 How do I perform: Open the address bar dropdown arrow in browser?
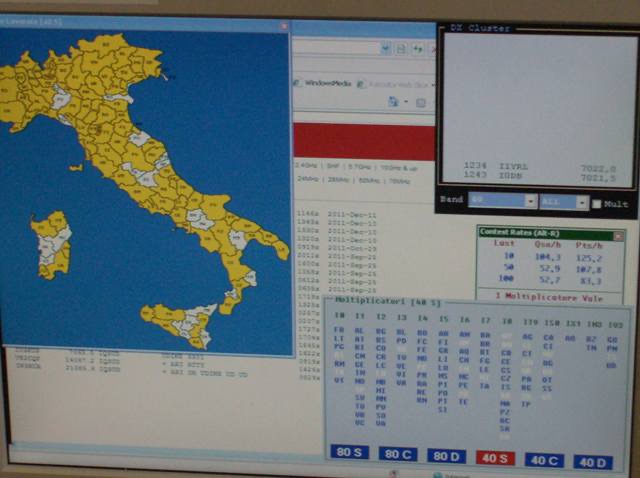coord(385,49)
